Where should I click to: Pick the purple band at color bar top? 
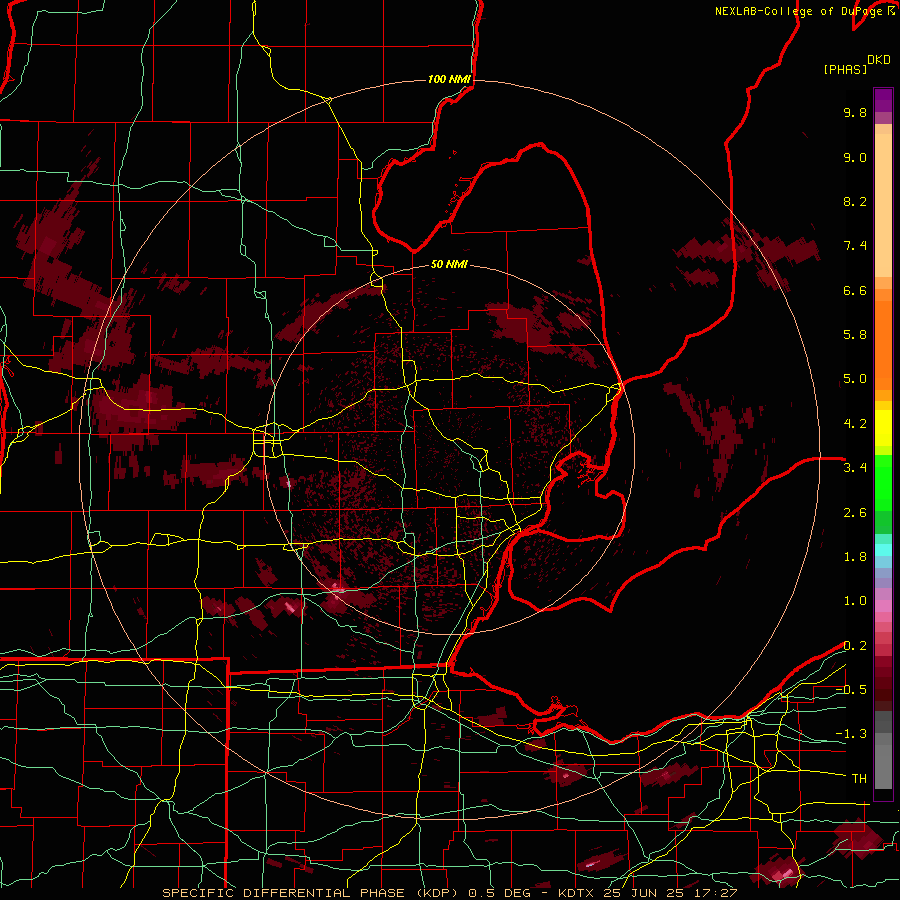click(883, 100)
